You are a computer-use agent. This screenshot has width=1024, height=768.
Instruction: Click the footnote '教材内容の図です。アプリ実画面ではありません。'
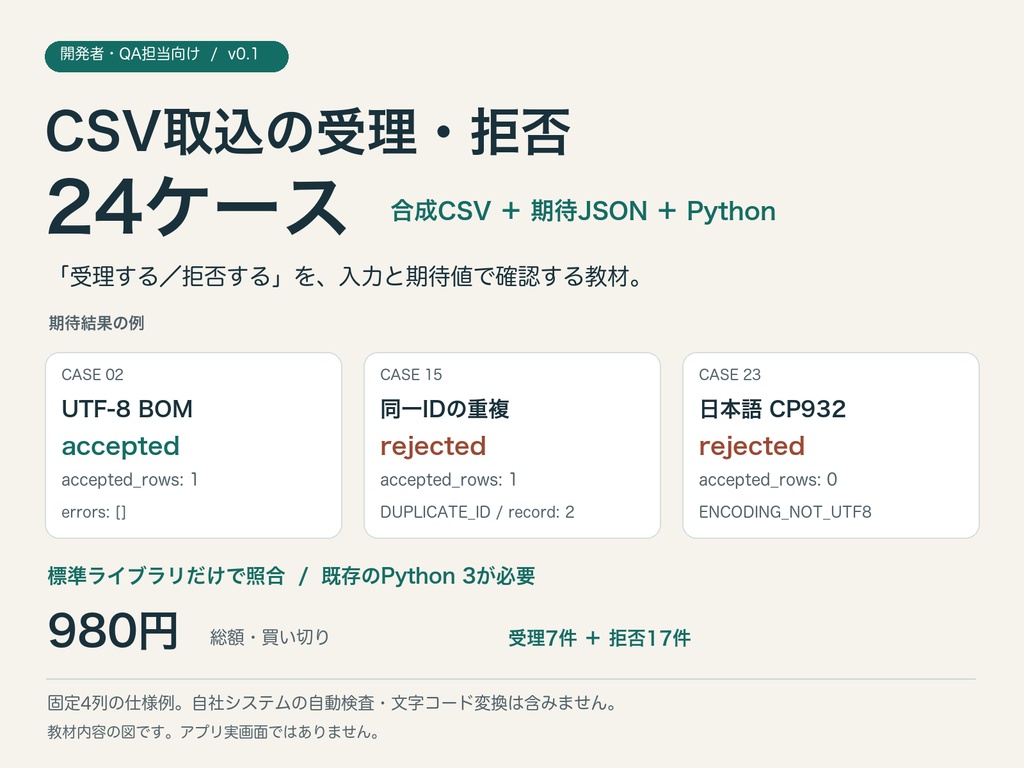(213, 732)
